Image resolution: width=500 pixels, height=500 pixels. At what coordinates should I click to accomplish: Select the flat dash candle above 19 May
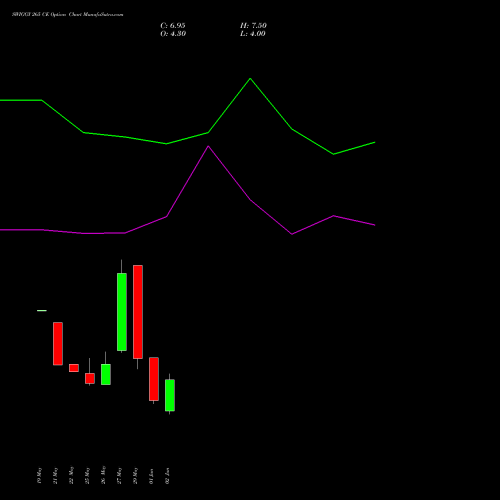[x=42, y=311]
